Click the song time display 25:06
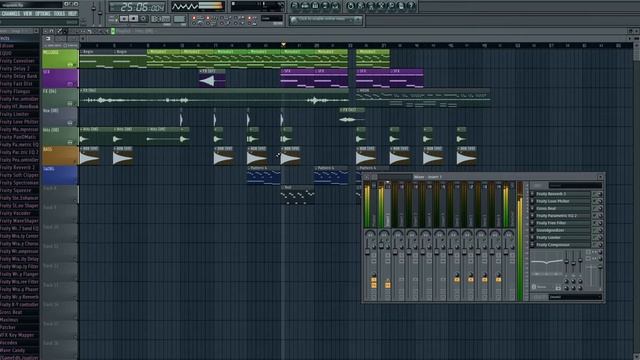Image resolution: width=640 pixels, height=360 pixels. coord(137,7)
